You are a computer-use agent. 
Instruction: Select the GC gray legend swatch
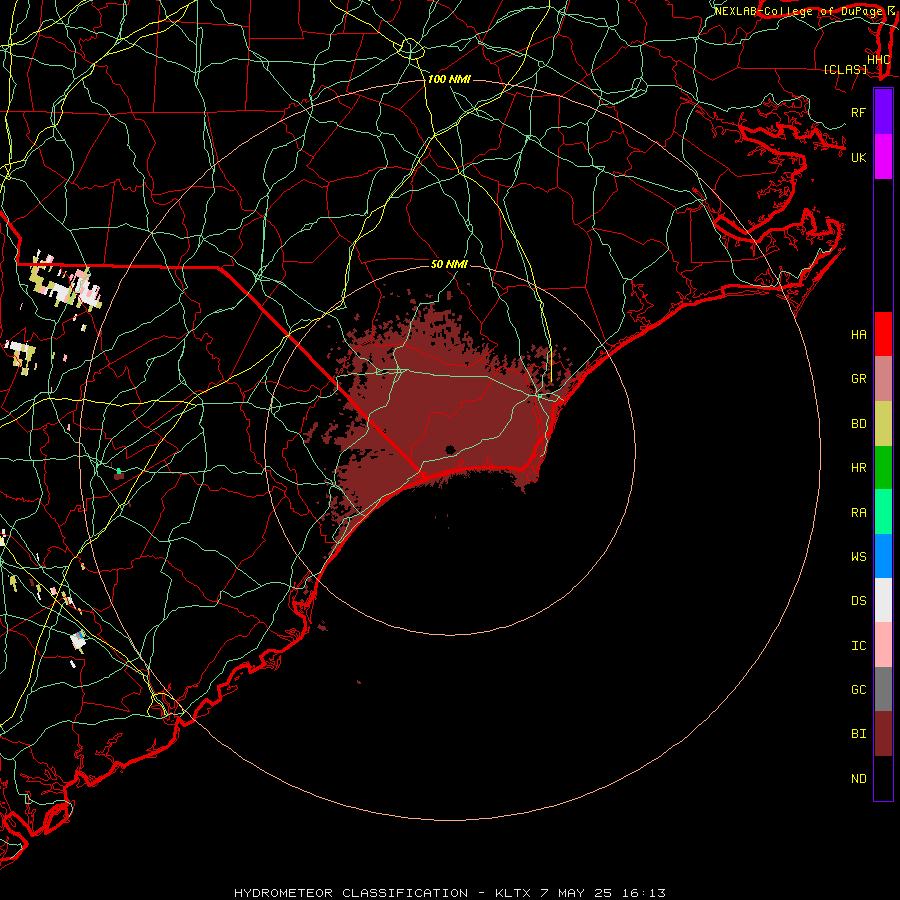click(x=883, y=689)
